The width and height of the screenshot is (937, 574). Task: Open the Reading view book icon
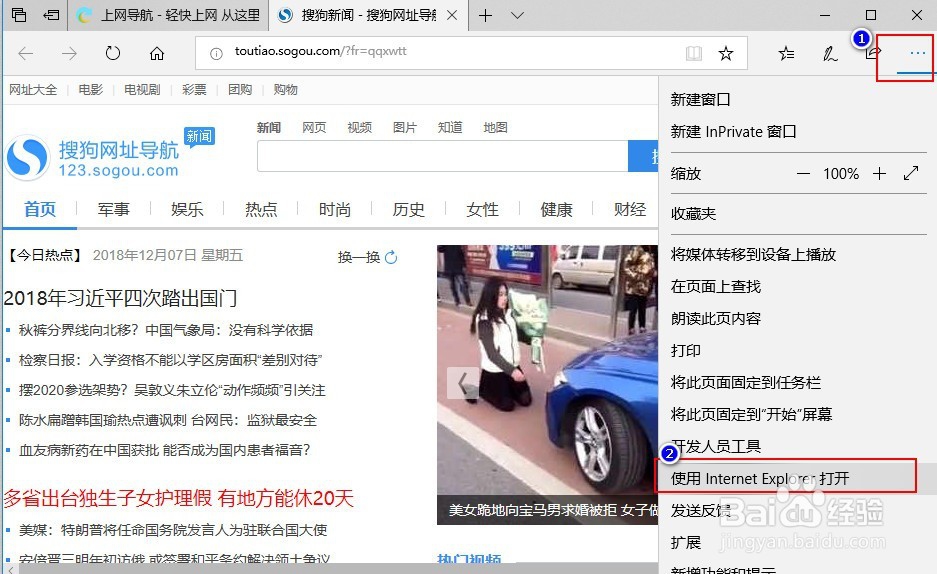coord(694,54)
